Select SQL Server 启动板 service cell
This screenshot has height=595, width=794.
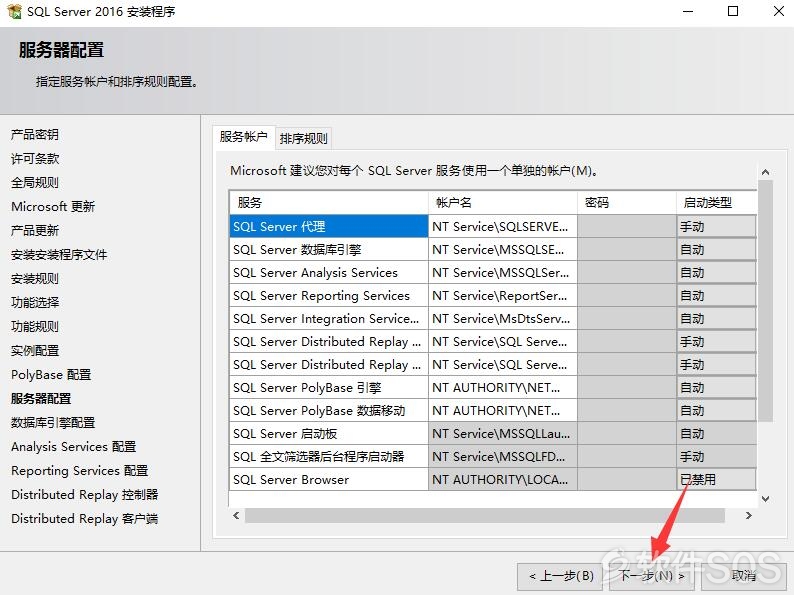[329, 434]
